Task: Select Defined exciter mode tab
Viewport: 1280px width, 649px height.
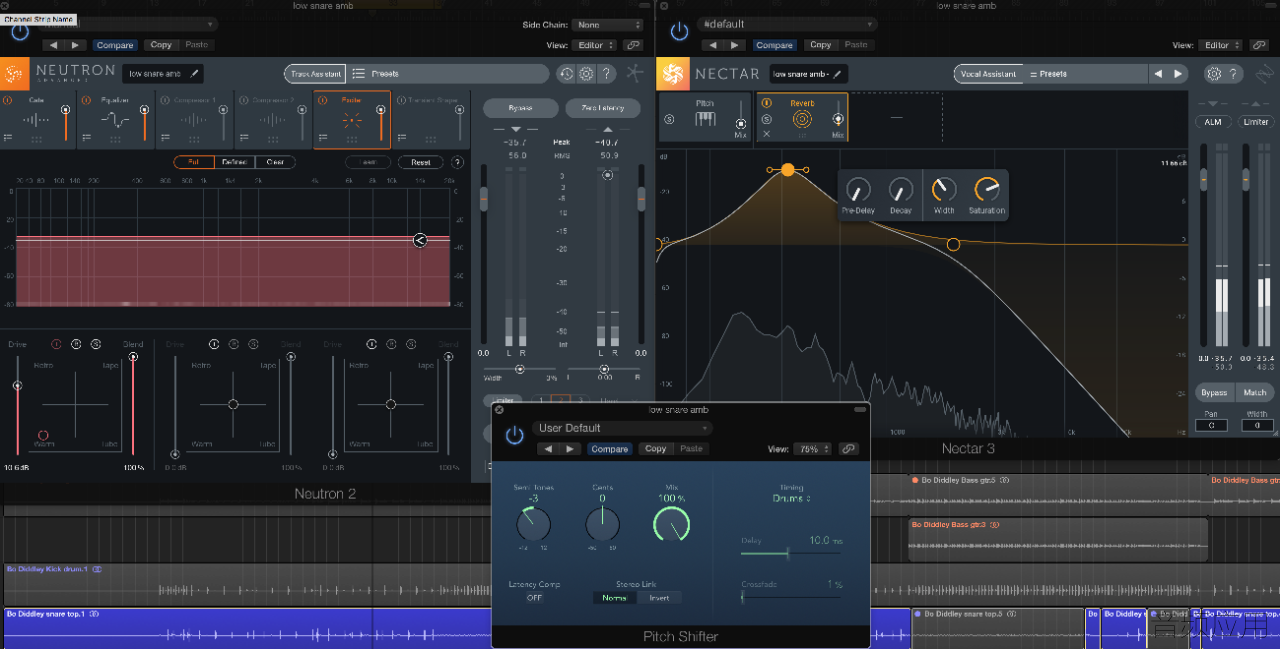Action: (234, 162)
